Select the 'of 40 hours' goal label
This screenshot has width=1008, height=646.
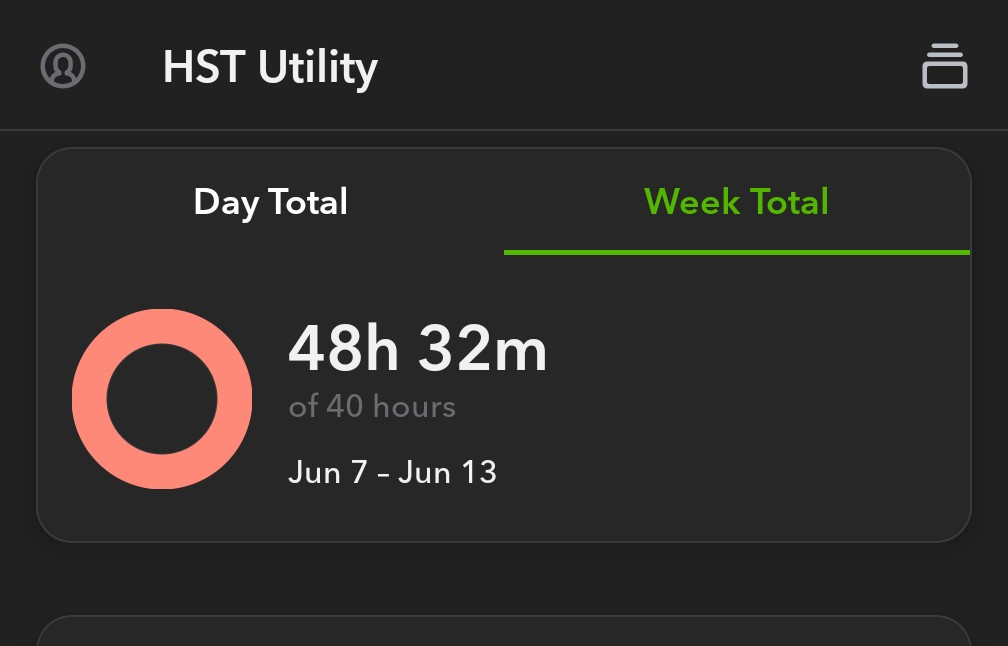pos(372,407)
